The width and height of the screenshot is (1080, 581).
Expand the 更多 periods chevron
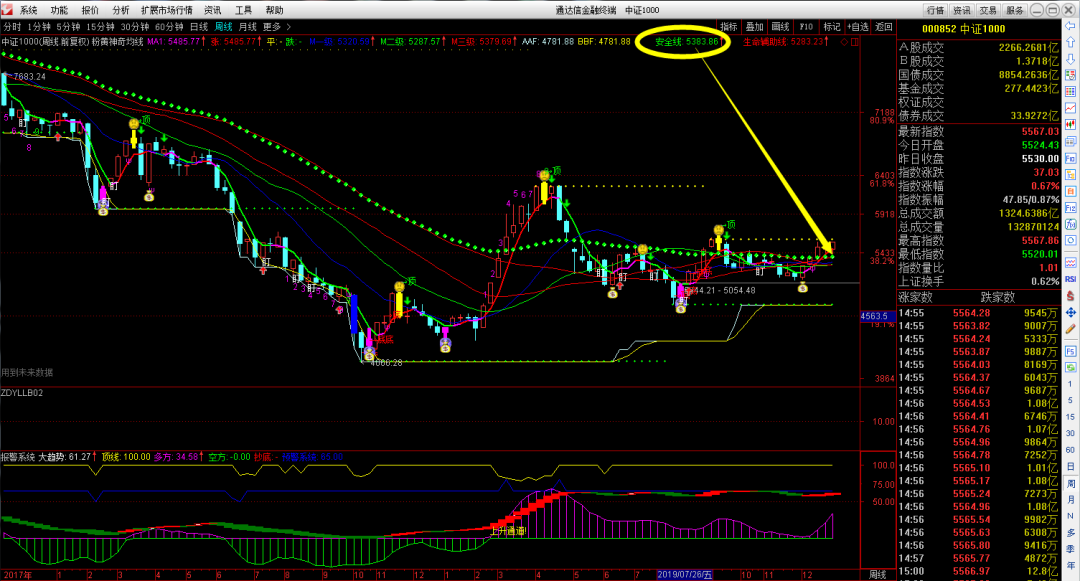coord(289,27)
